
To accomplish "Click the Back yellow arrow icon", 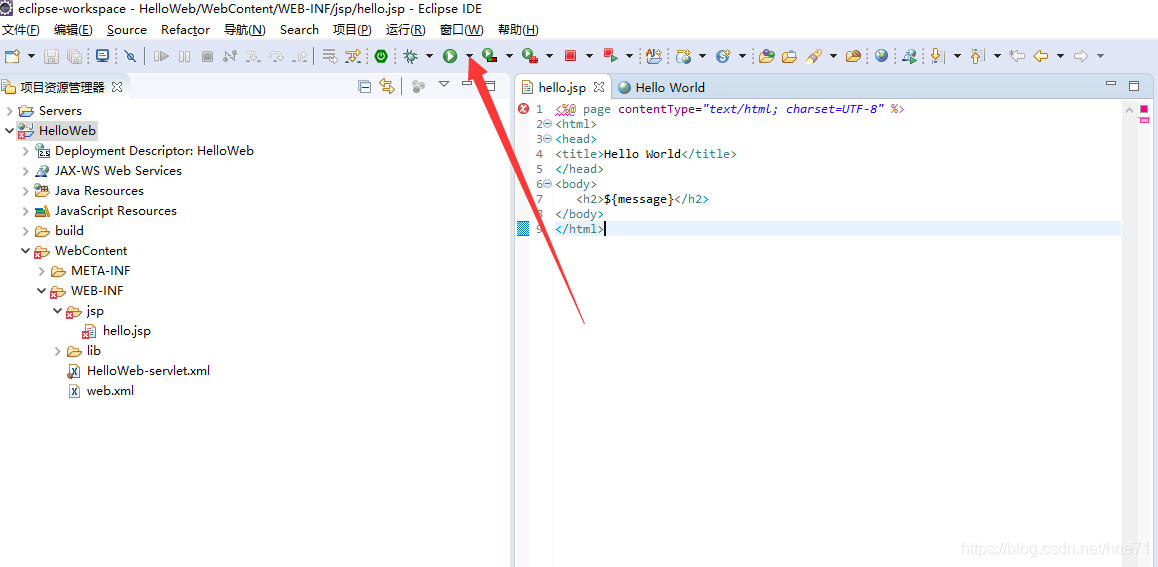I will point(1041,55).
